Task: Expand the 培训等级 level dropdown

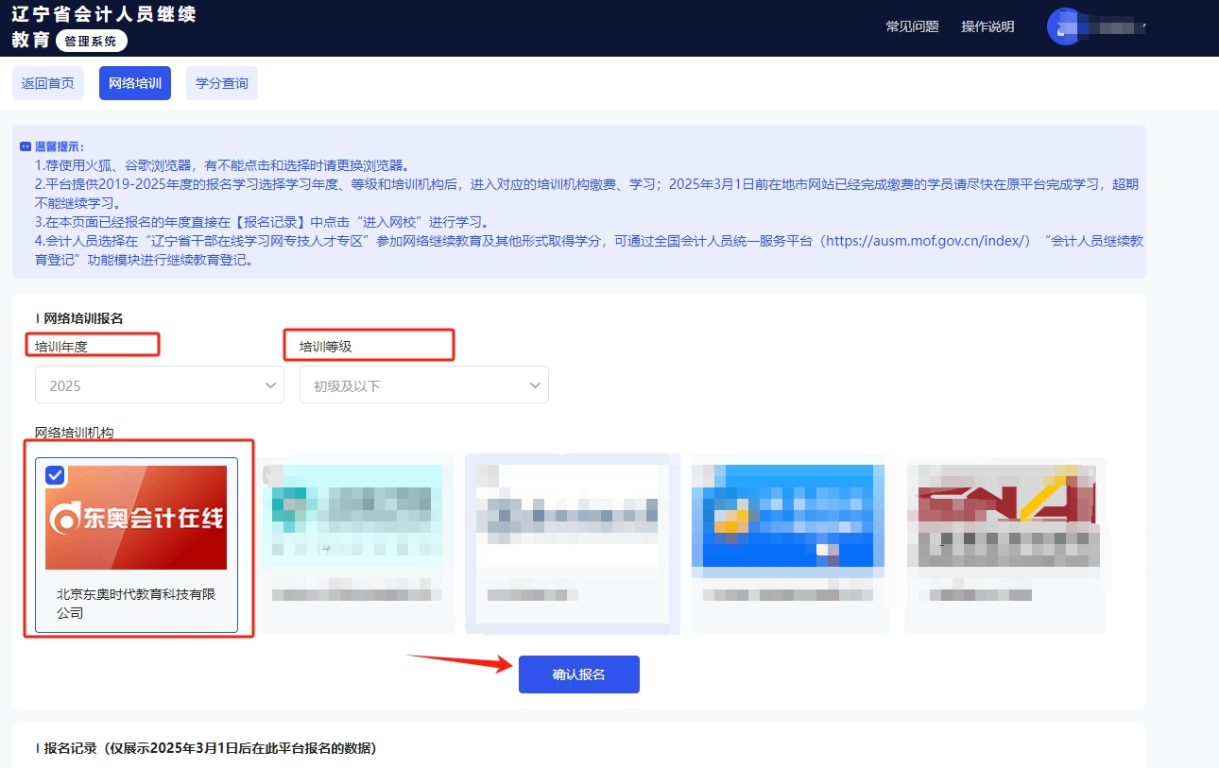Action: pyautogui.click(x=423, y=384)
